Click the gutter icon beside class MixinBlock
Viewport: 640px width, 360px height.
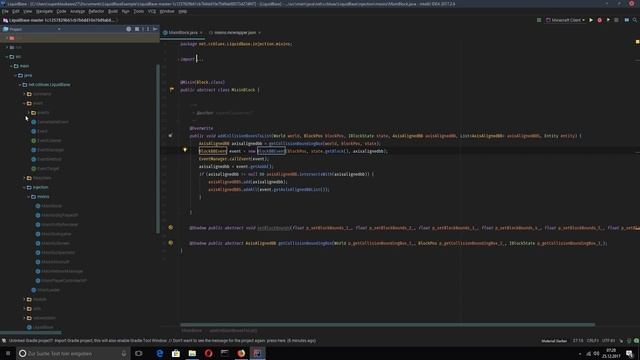(171, 89)
